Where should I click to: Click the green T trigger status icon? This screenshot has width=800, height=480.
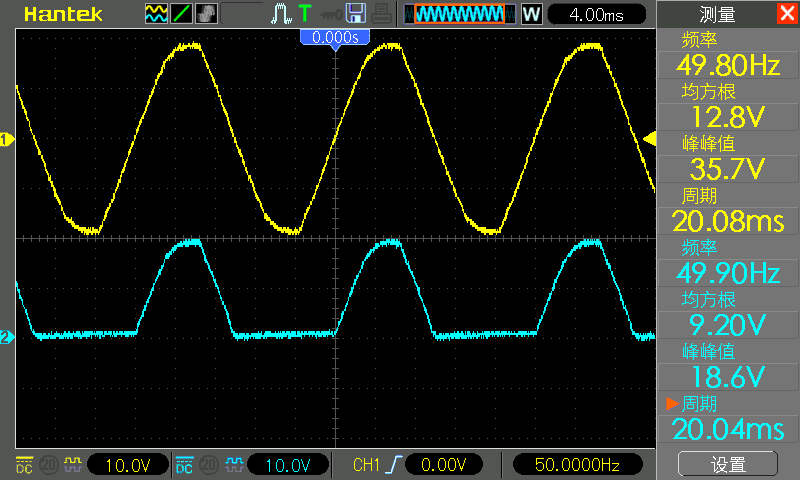click(304, 14)
